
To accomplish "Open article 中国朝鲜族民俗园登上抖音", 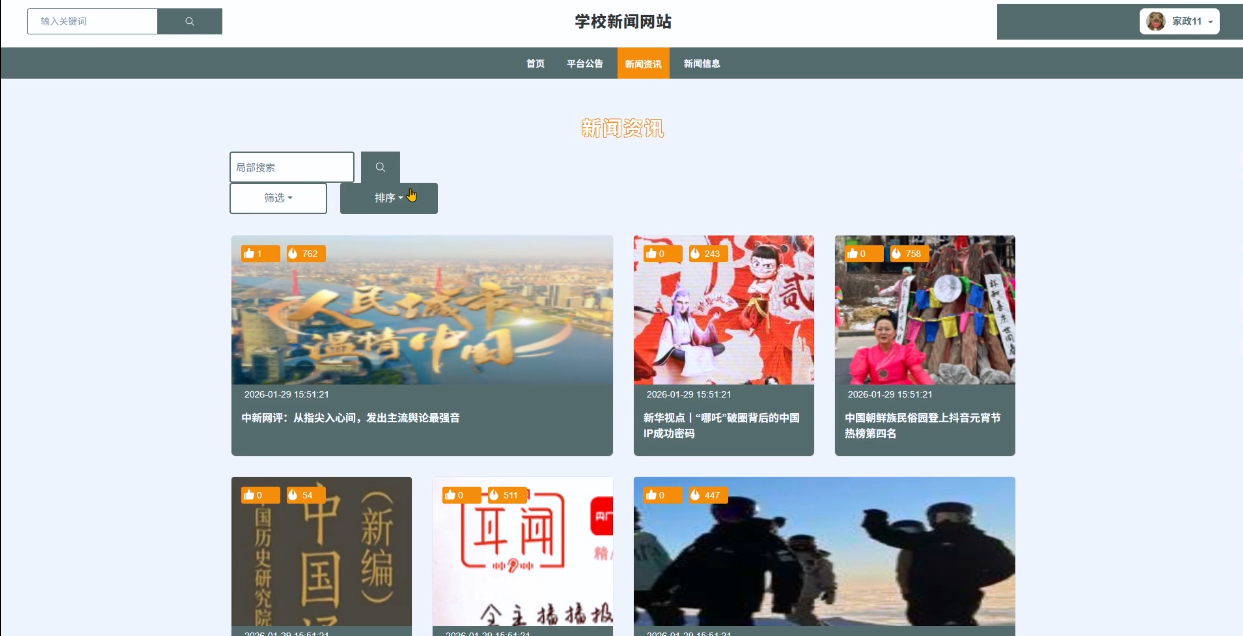I will click(923, 426).
